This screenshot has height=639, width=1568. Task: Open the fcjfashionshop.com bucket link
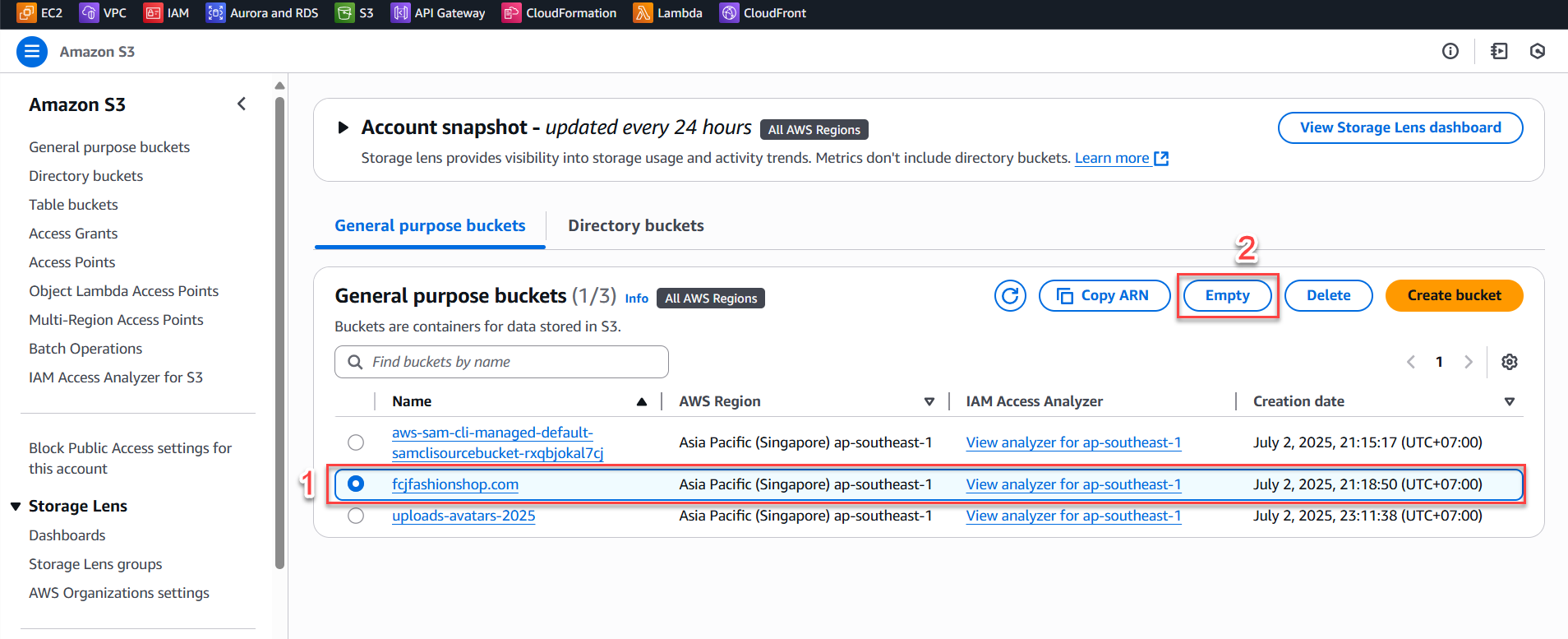pos(455,484)
